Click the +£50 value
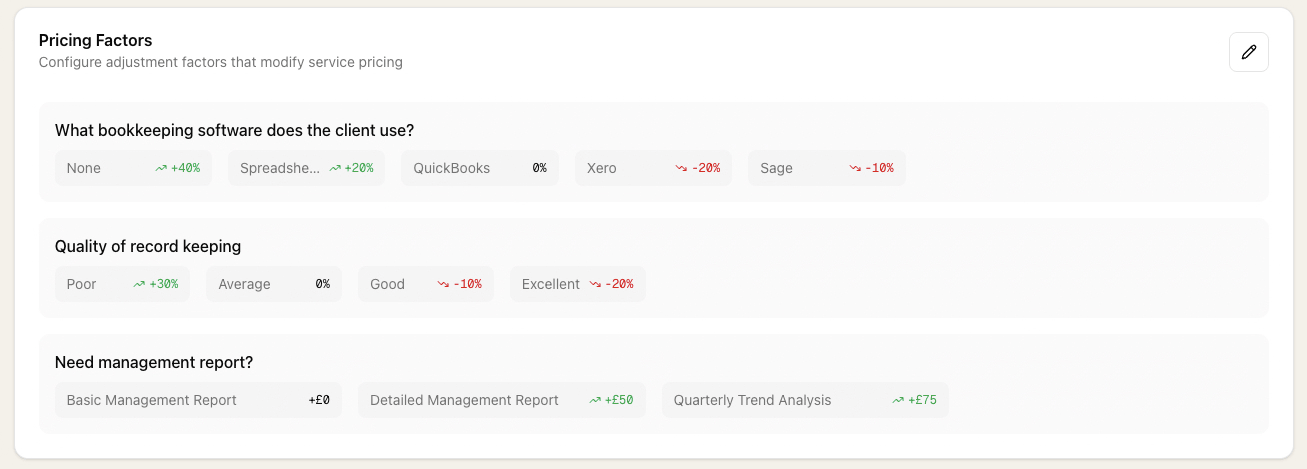The image size is (1307, 469). pos(619,400)
